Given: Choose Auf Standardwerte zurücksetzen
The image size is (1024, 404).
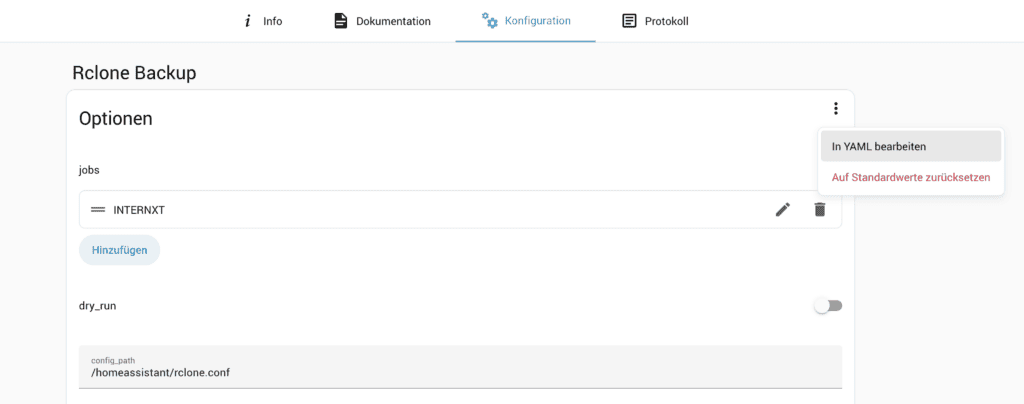Looking at the screenshot, I should coord(910,177).
